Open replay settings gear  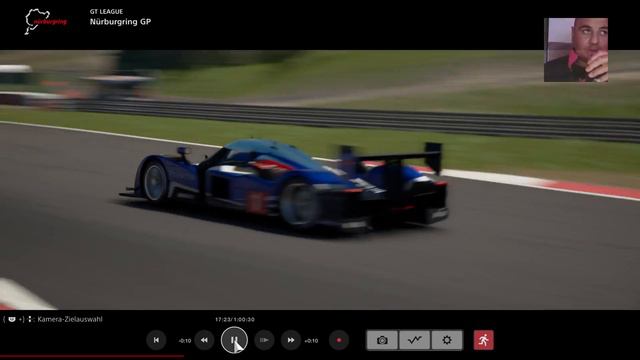pos(447,340)
